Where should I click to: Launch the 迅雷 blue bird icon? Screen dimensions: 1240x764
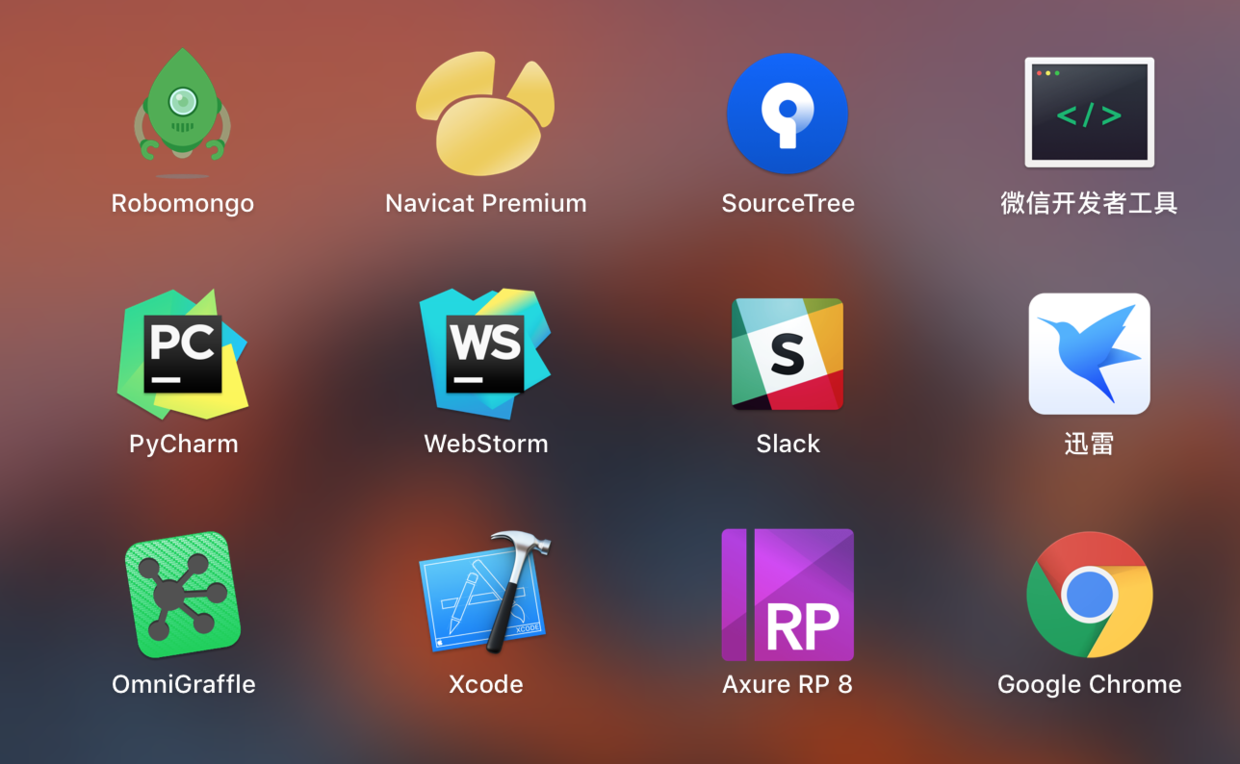(x=1089, y=354)
